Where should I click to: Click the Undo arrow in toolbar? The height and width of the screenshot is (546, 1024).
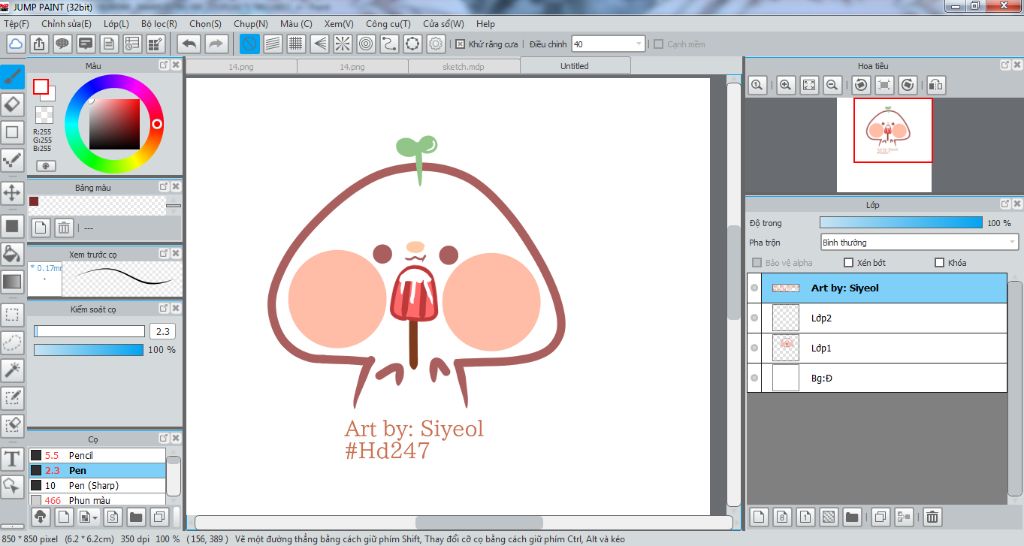pos(189,44)
